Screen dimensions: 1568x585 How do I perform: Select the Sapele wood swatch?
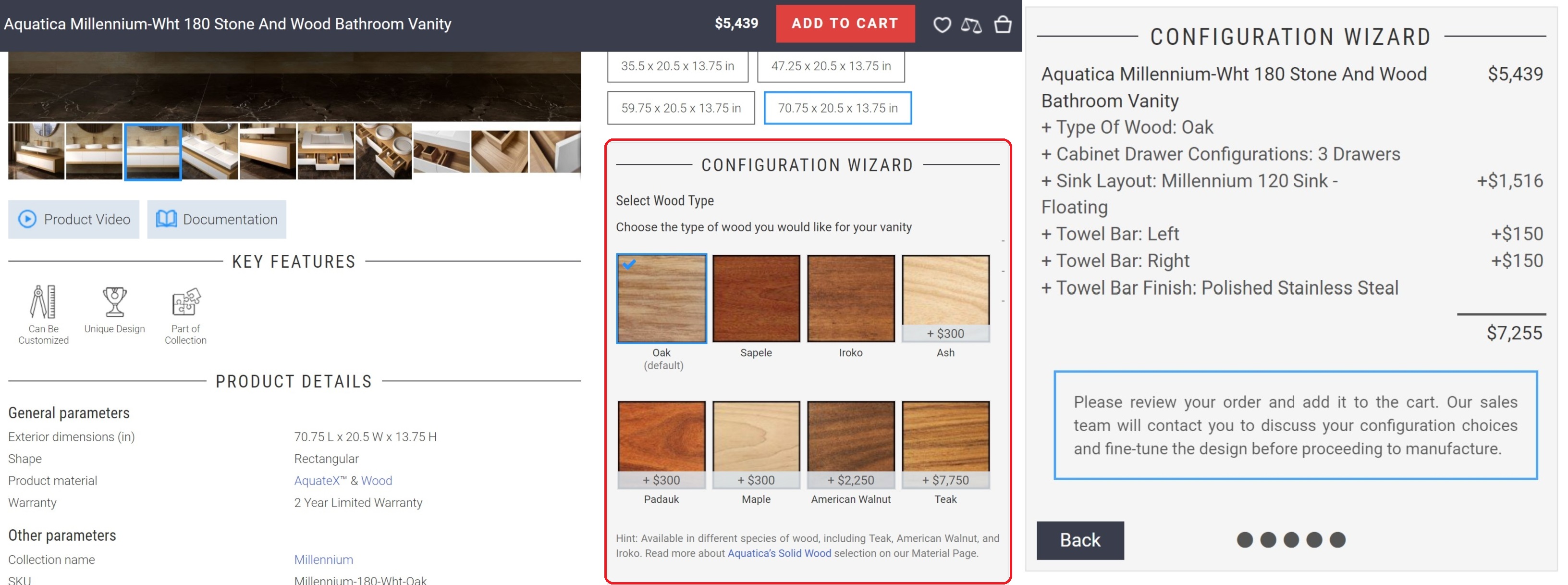pos(756,299)
